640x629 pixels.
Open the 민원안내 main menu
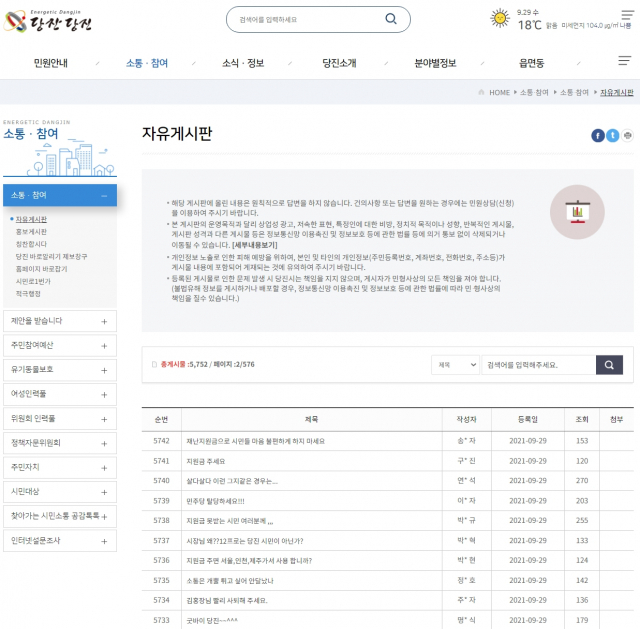(x=50, y=63)
